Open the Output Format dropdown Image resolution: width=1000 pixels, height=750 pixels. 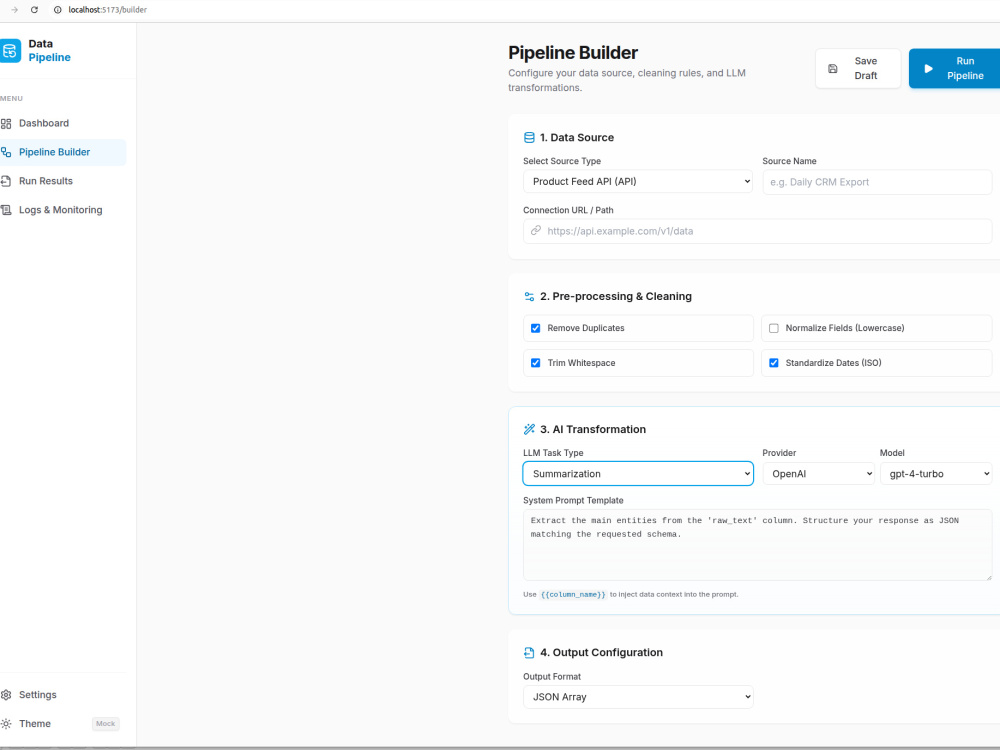click(638, 697)
